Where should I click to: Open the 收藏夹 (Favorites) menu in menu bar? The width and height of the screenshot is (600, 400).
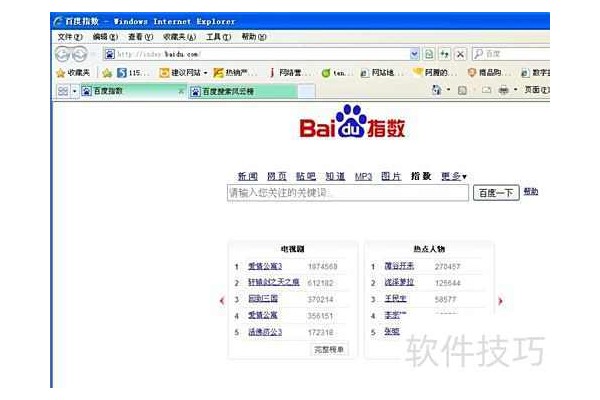(x=179, y=37)
